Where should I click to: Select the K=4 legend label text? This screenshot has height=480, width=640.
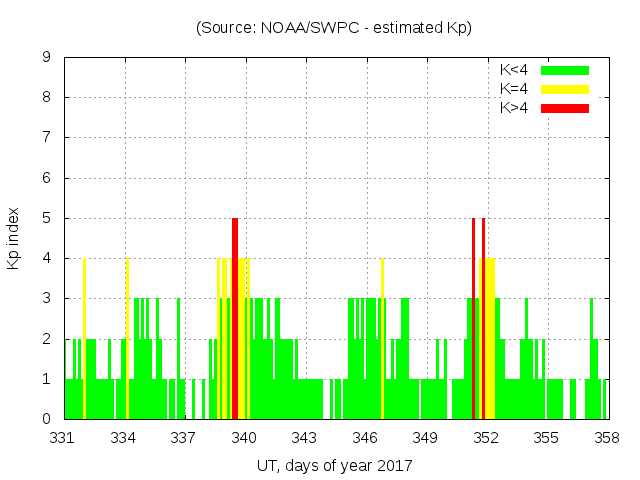tap(514, 89)
